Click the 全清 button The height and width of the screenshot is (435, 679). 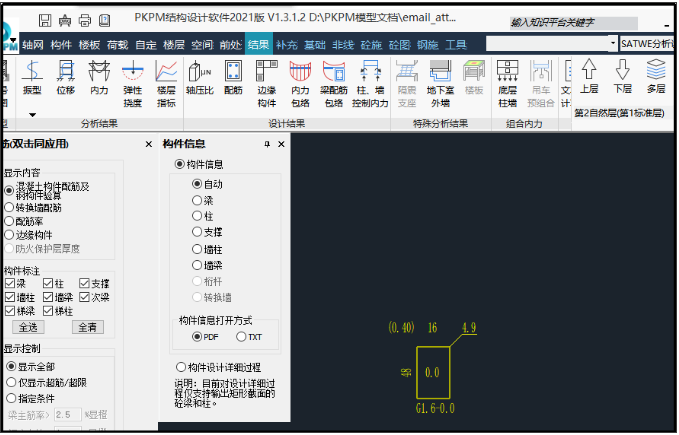pos(88,328)
